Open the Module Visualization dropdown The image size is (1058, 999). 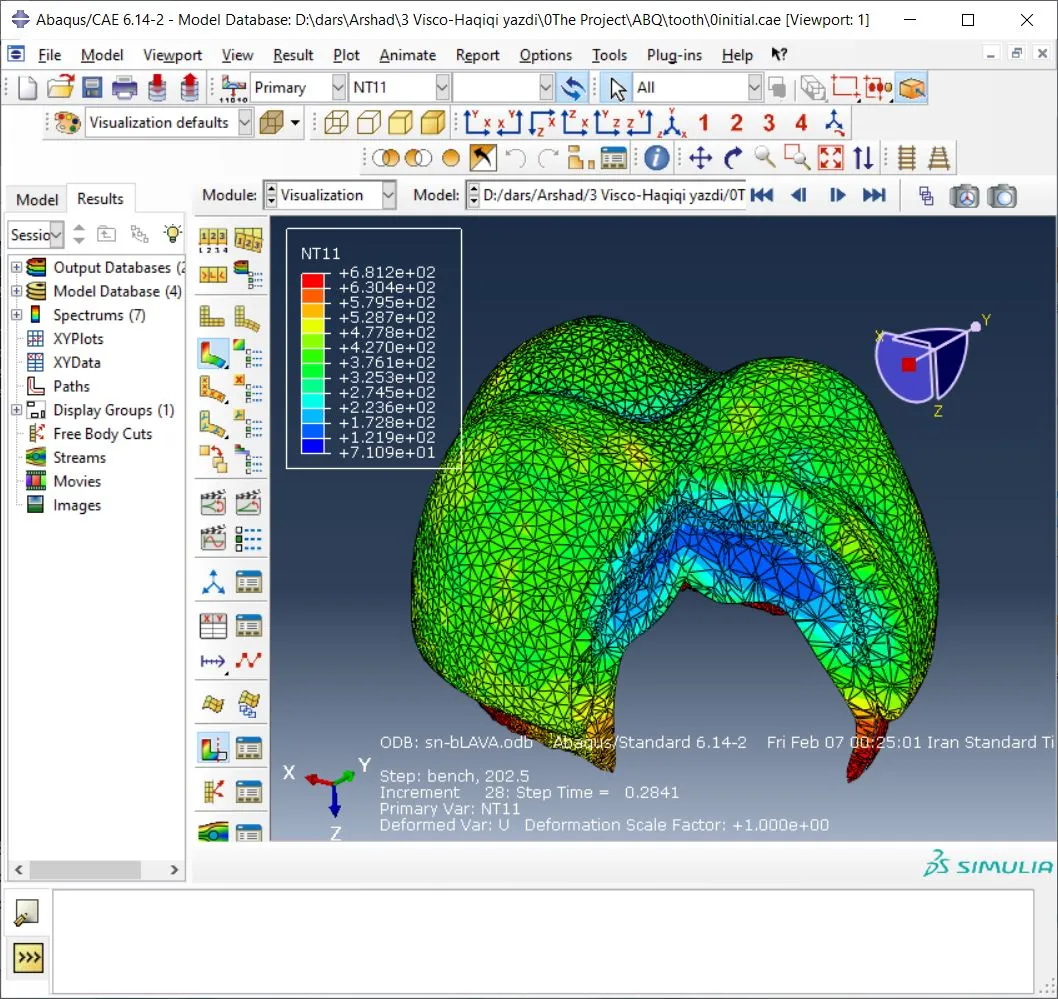click(x=389, y=195)
